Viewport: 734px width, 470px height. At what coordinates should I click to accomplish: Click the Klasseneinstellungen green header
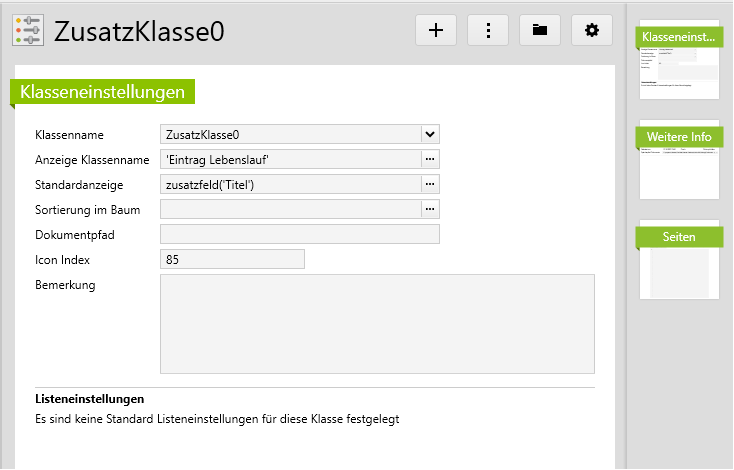point(103,92)
